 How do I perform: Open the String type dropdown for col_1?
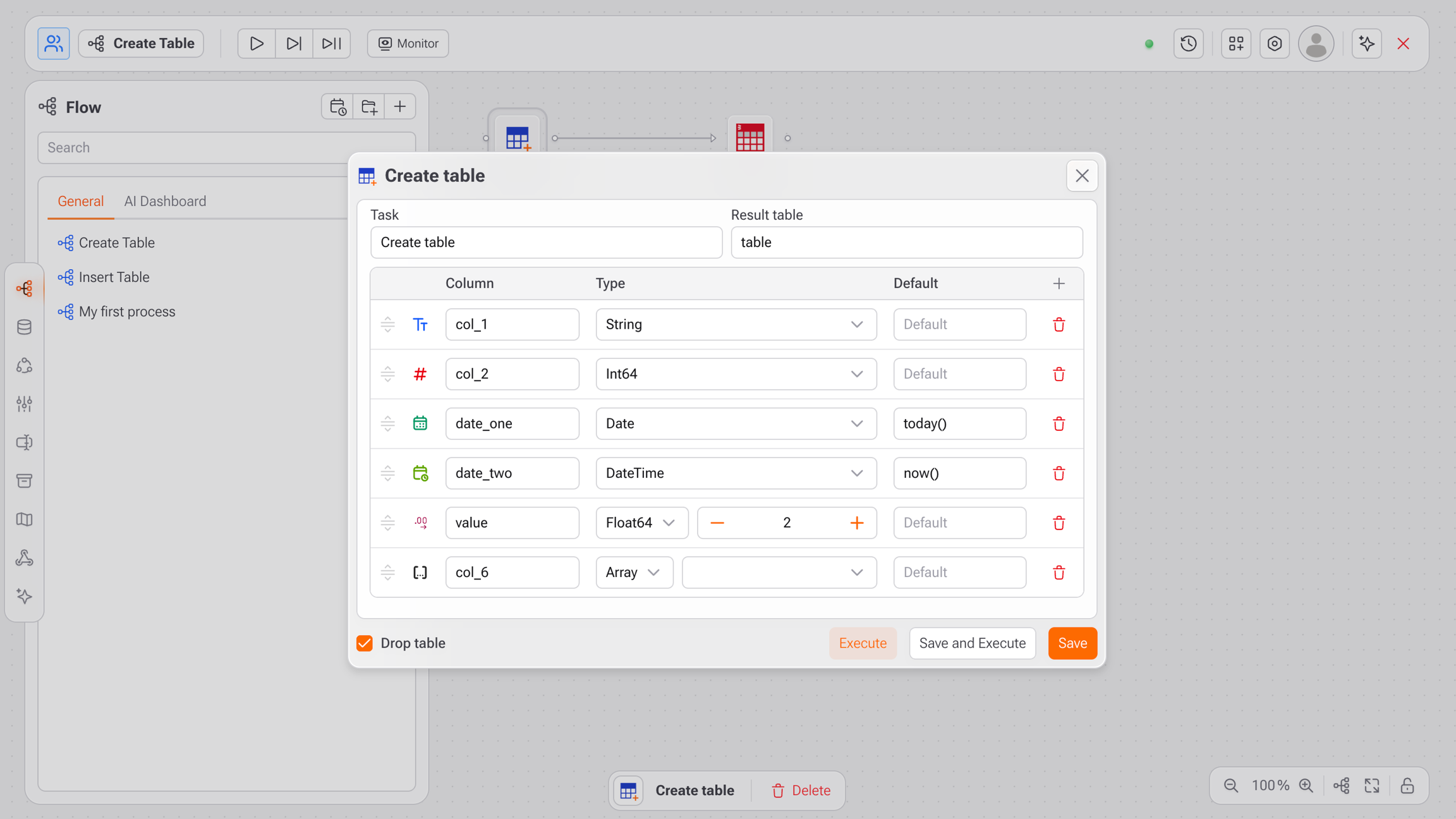click(736, 325)
